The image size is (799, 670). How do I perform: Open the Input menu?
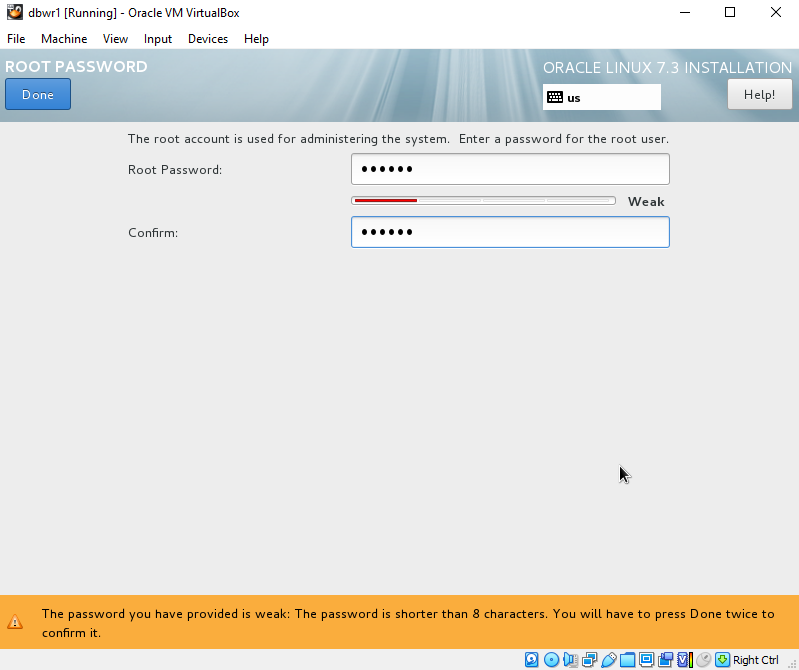tap(157, 39)
